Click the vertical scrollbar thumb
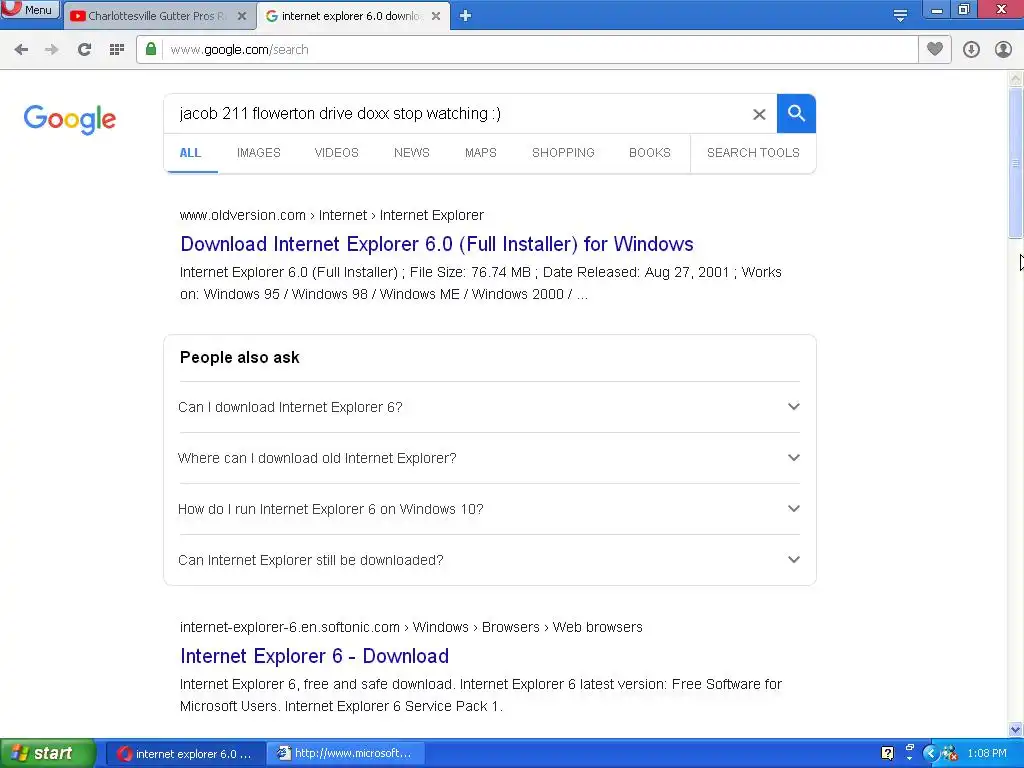The image size is (1024, 768). point(1016,163)
